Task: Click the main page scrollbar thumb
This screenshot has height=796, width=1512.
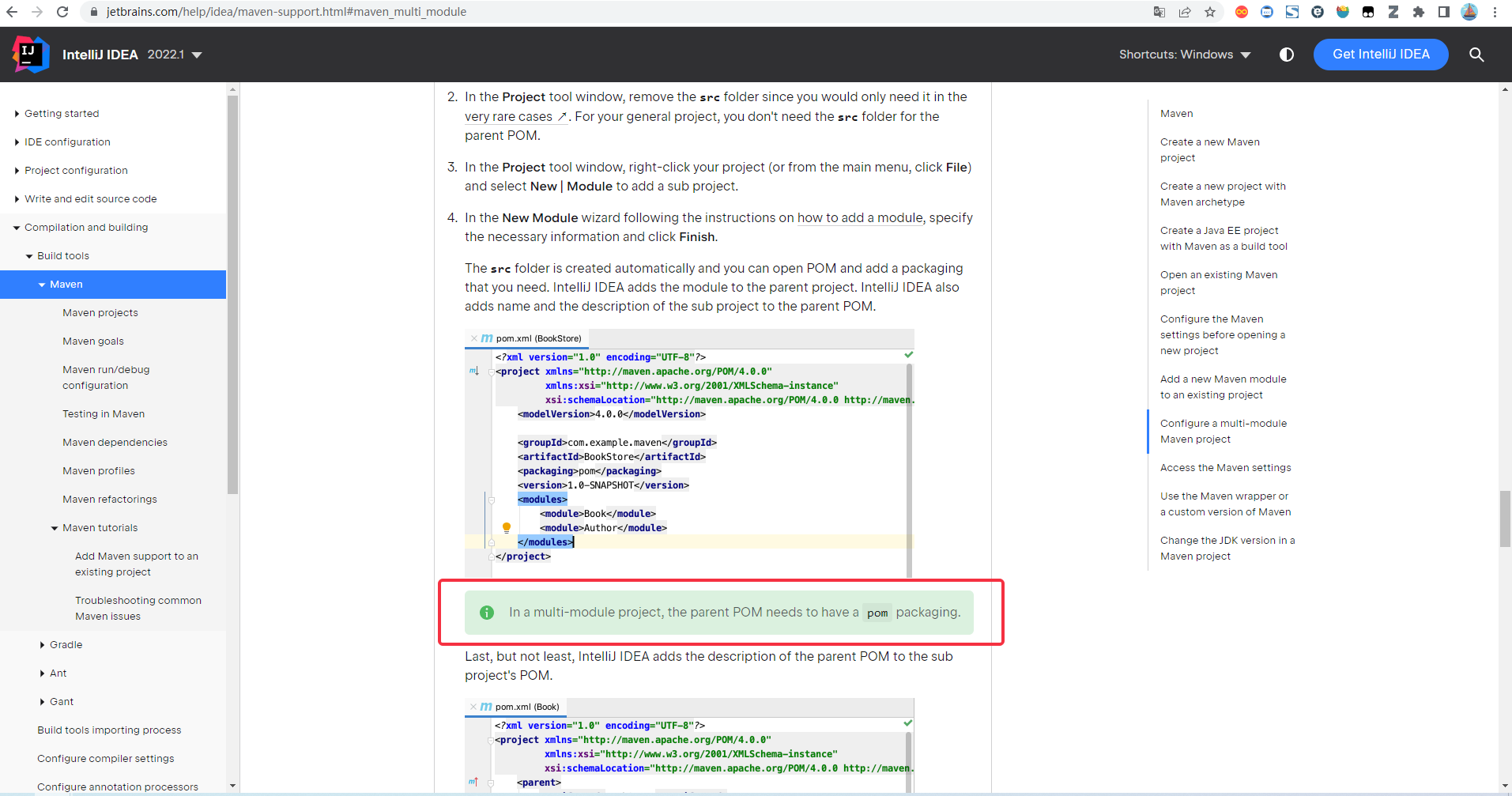Action: [x=1505, y=519]
